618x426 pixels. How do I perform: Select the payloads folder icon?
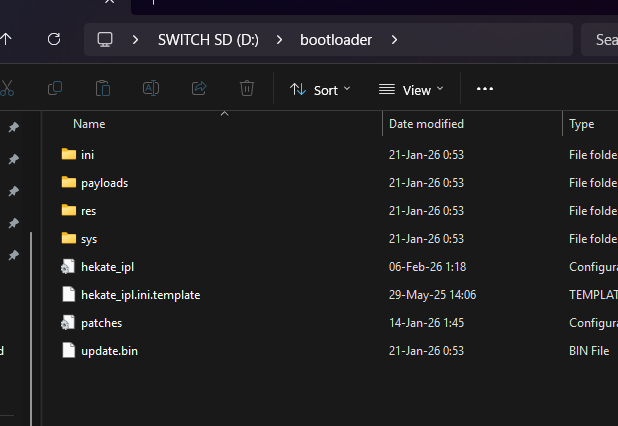tap(69, 182)
